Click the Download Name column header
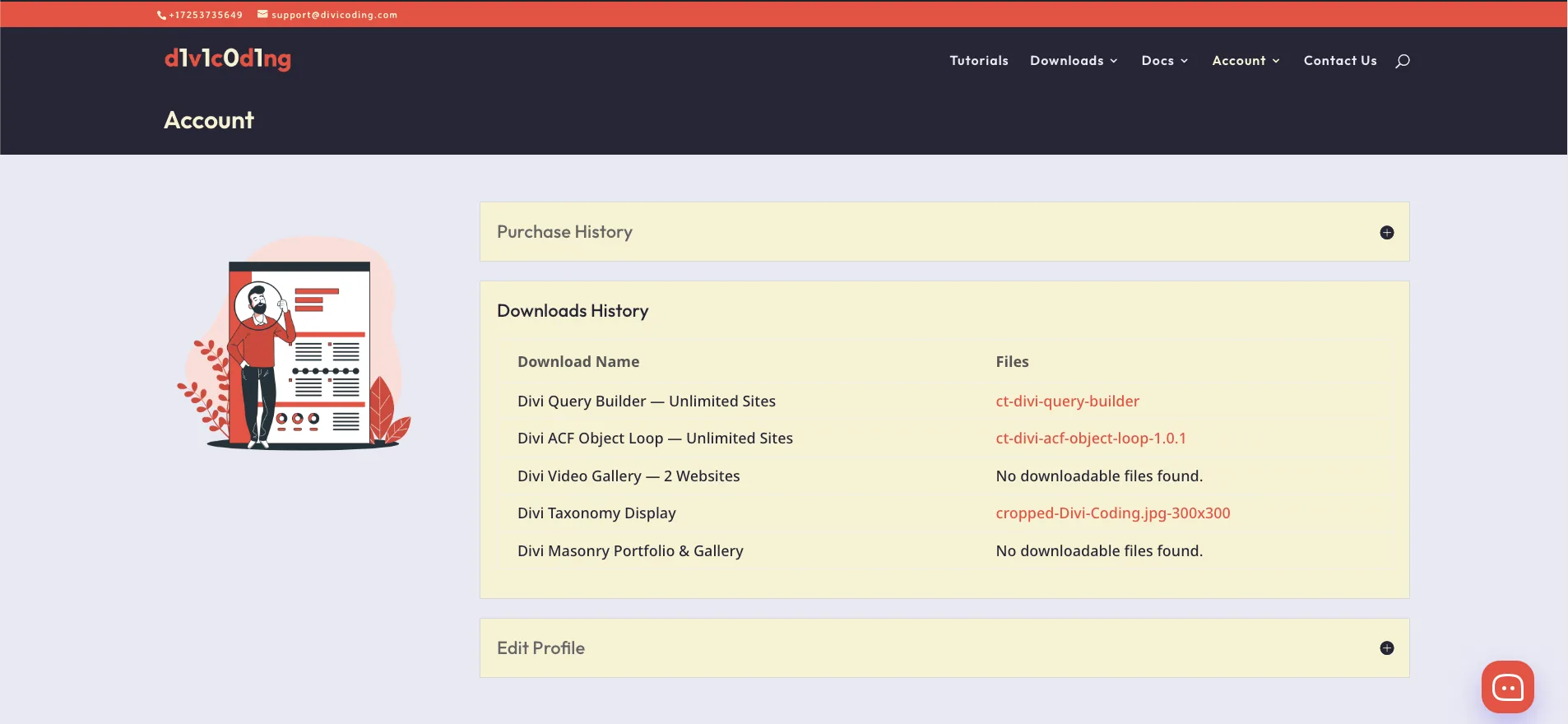 point(578,362)
